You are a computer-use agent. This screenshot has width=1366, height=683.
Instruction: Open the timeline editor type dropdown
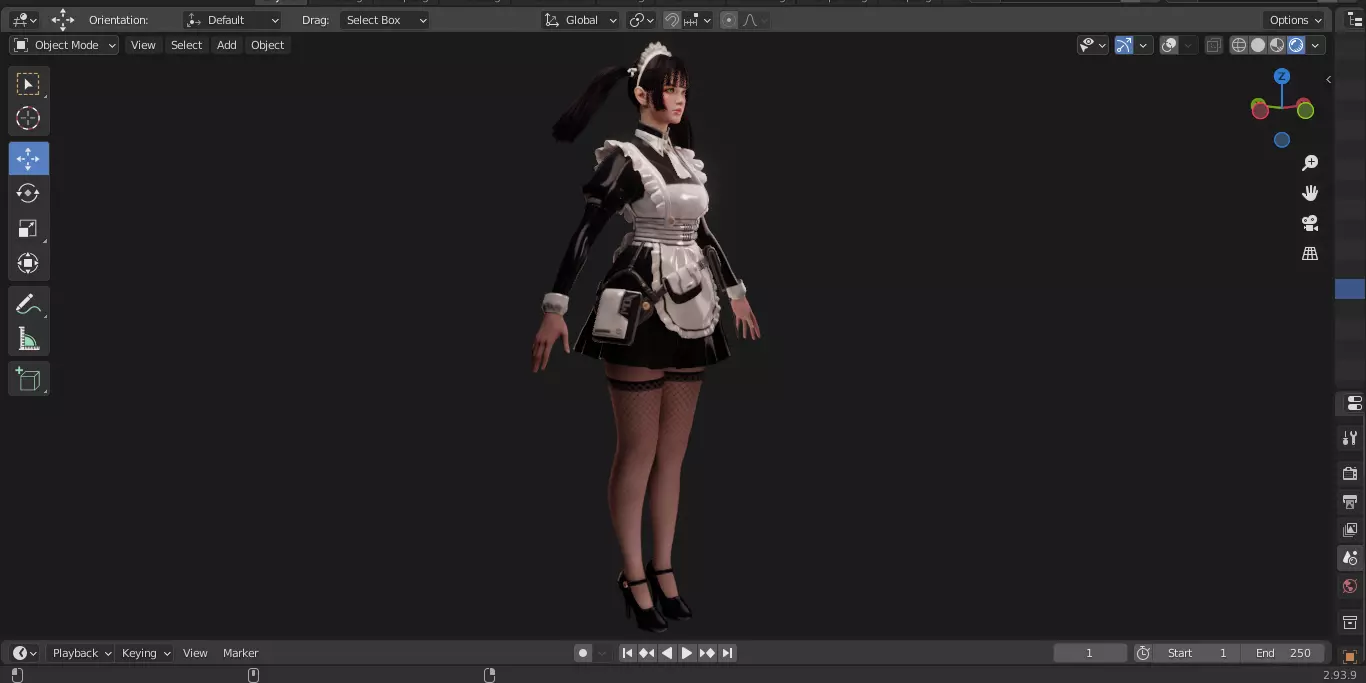coord(24,653)
